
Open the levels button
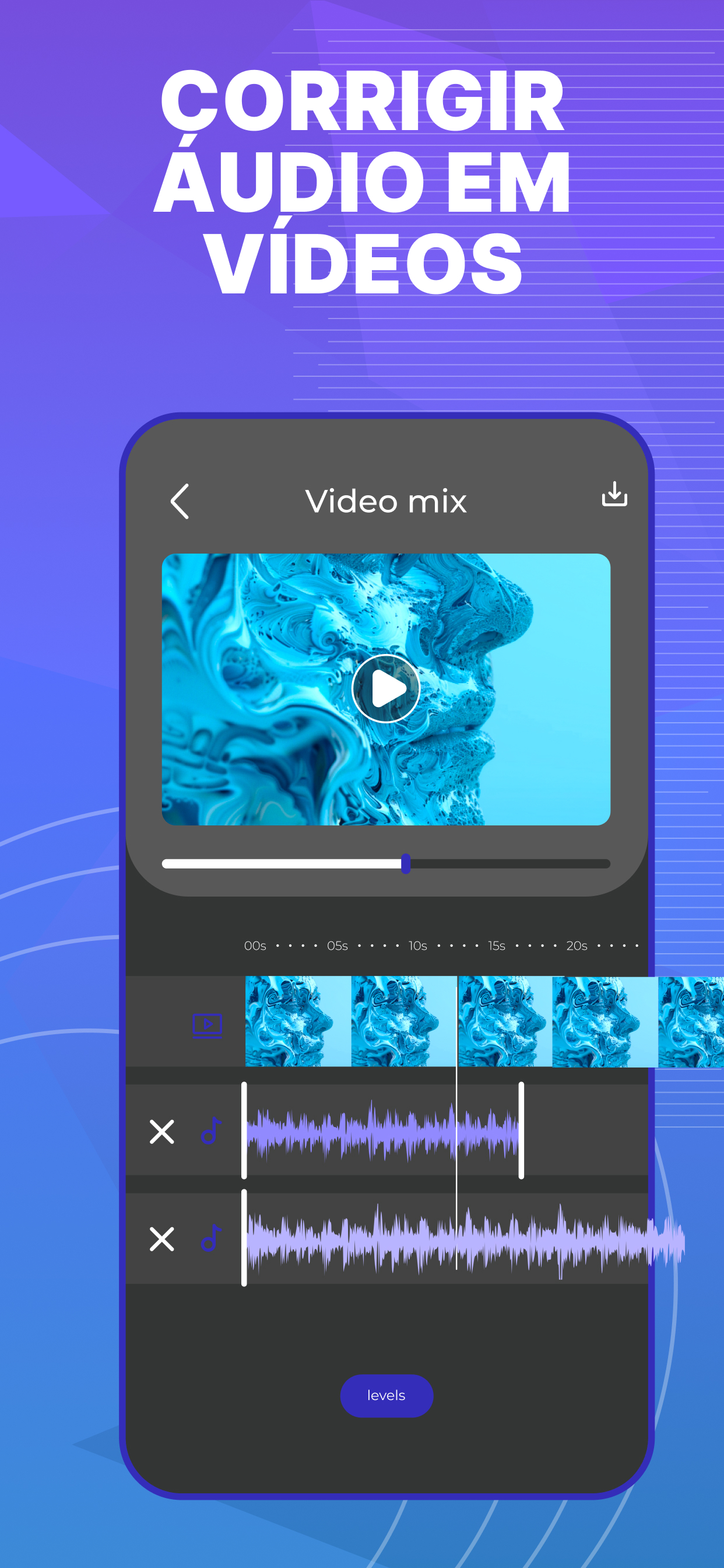386,1395
